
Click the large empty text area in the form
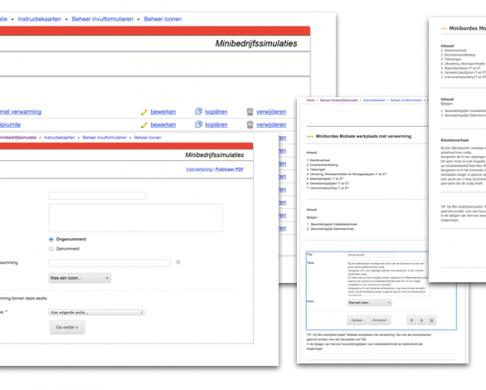[136, 218]
